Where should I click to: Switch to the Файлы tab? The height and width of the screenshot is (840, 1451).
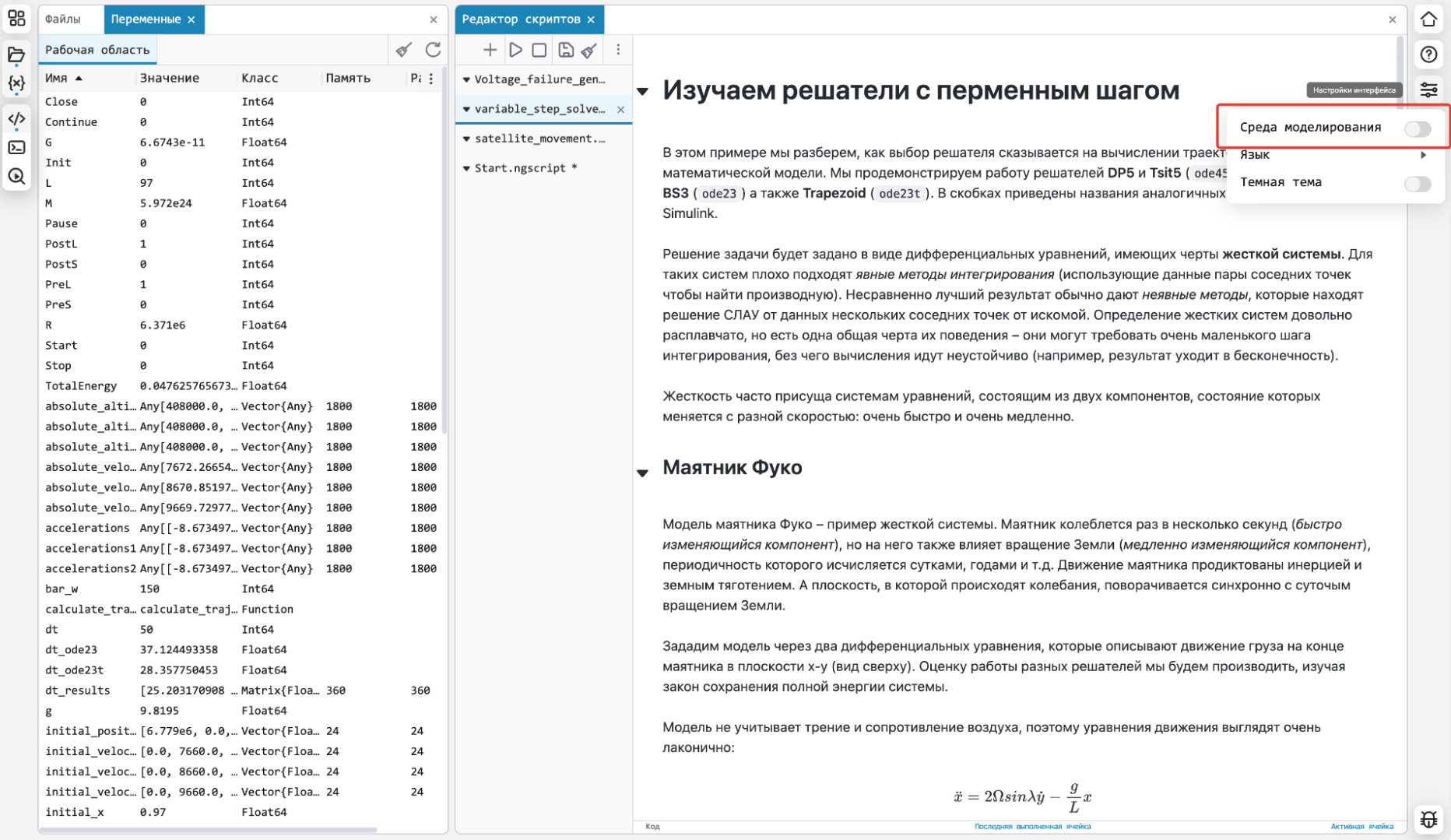62,19
